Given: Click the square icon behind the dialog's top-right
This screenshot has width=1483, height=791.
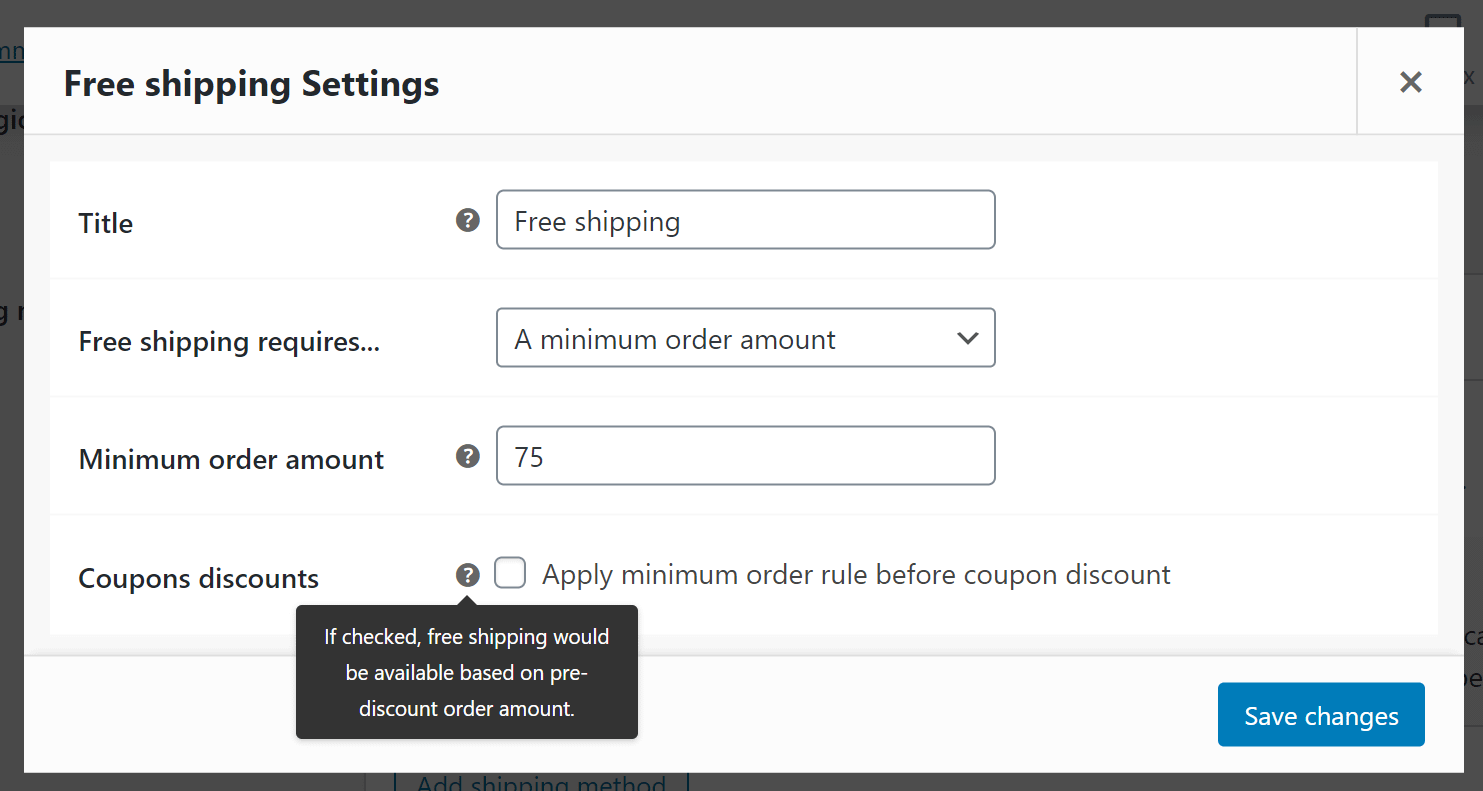Looking at the screenshot, I should 1444,22.
